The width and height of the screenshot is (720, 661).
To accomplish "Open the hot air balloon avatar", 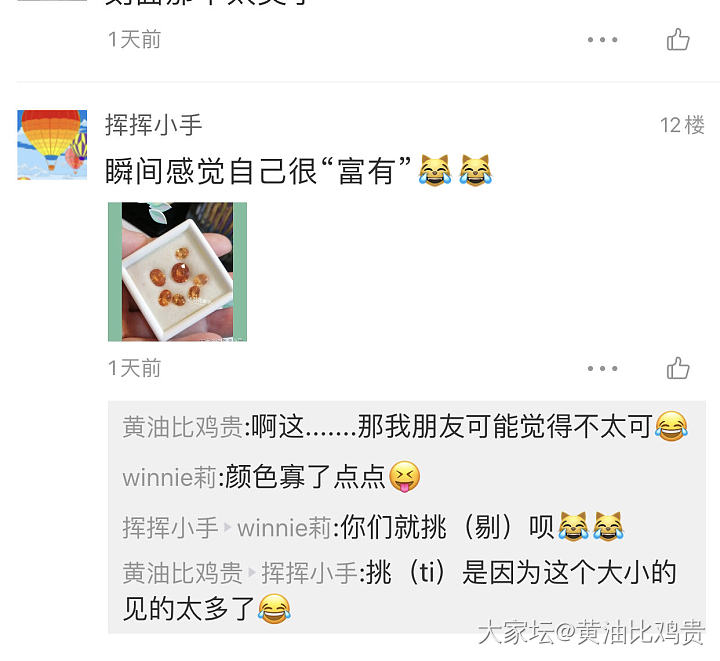I will [x=52, y=144].
